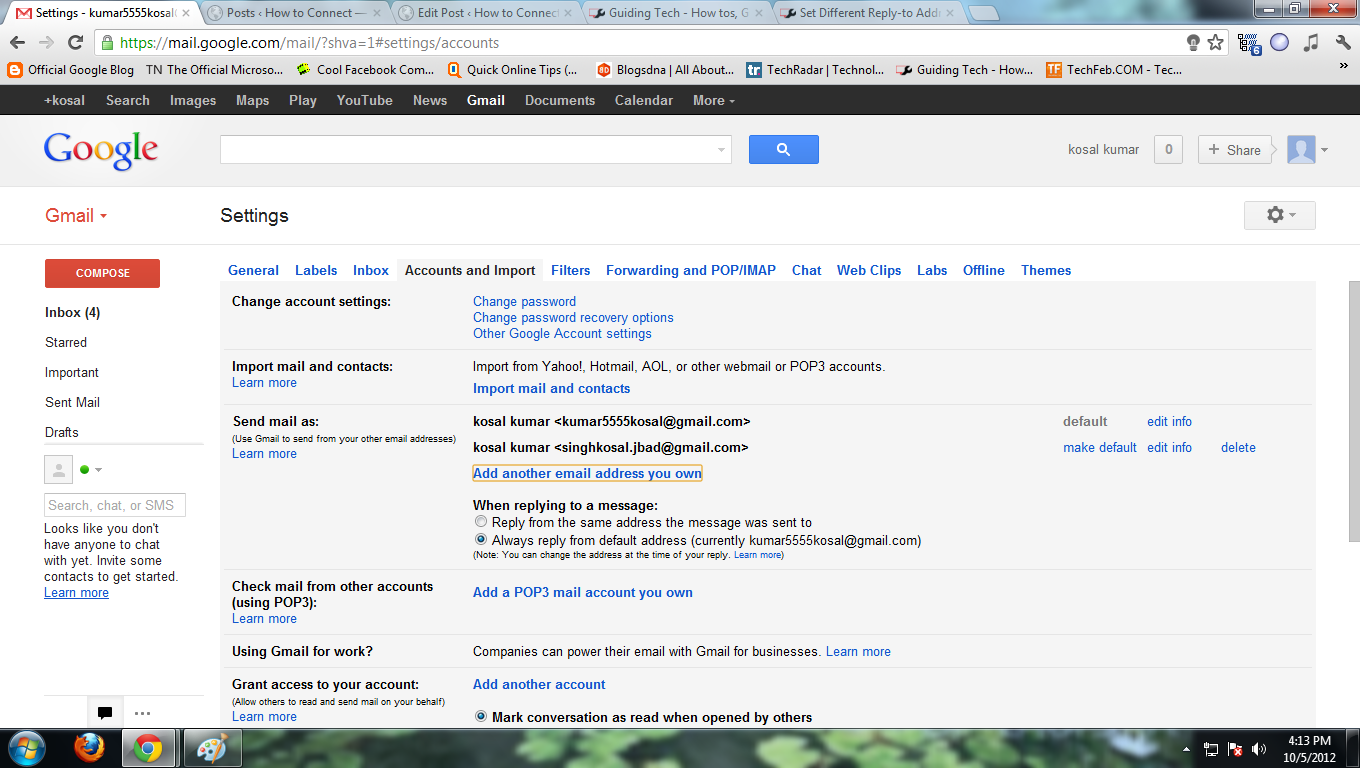Click the taskbar clock showing 4:13 PM

[x=1307, y=749]
